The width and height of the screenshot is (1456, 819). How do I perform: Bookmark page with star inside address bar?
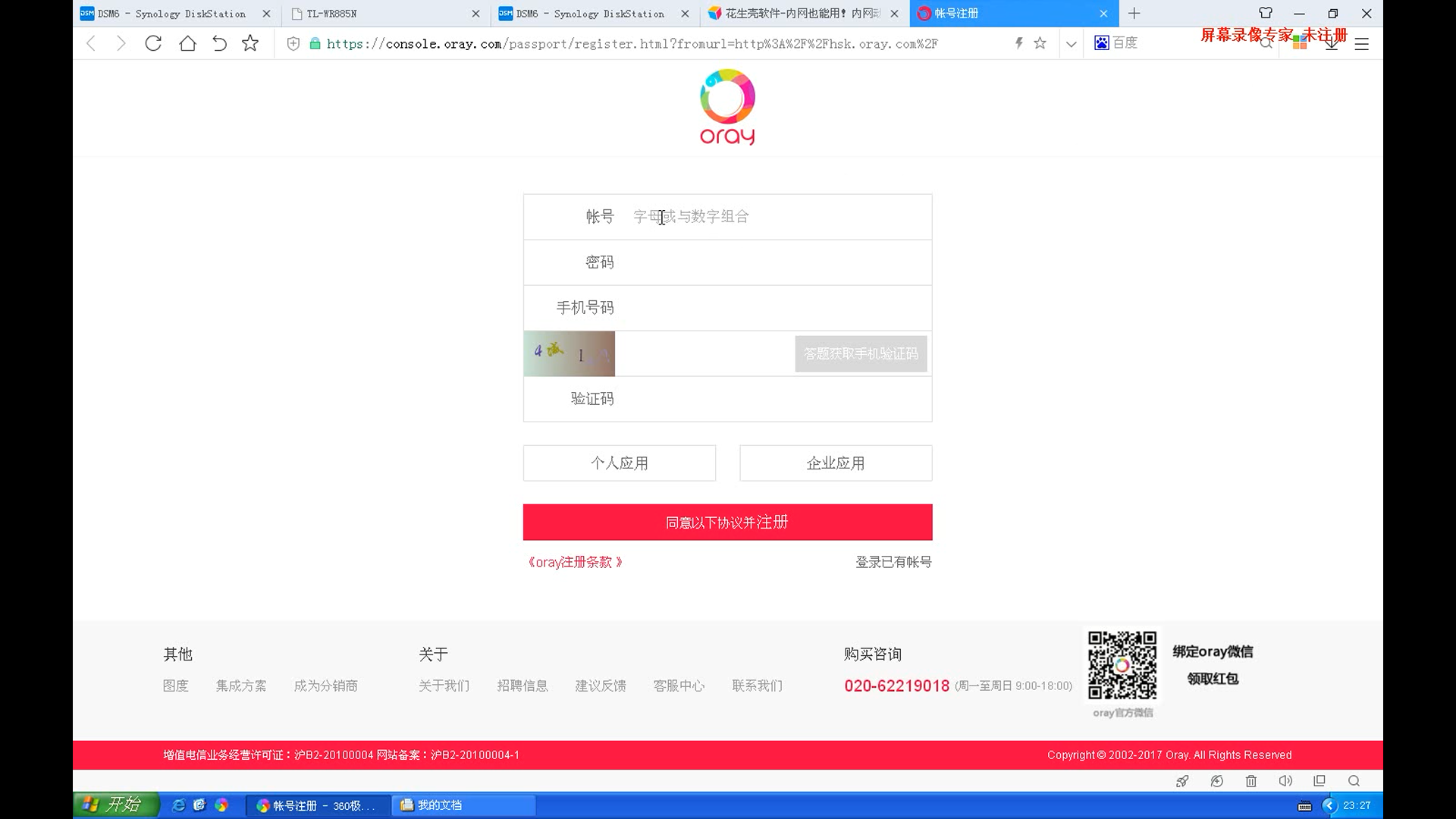point(1040,43)
